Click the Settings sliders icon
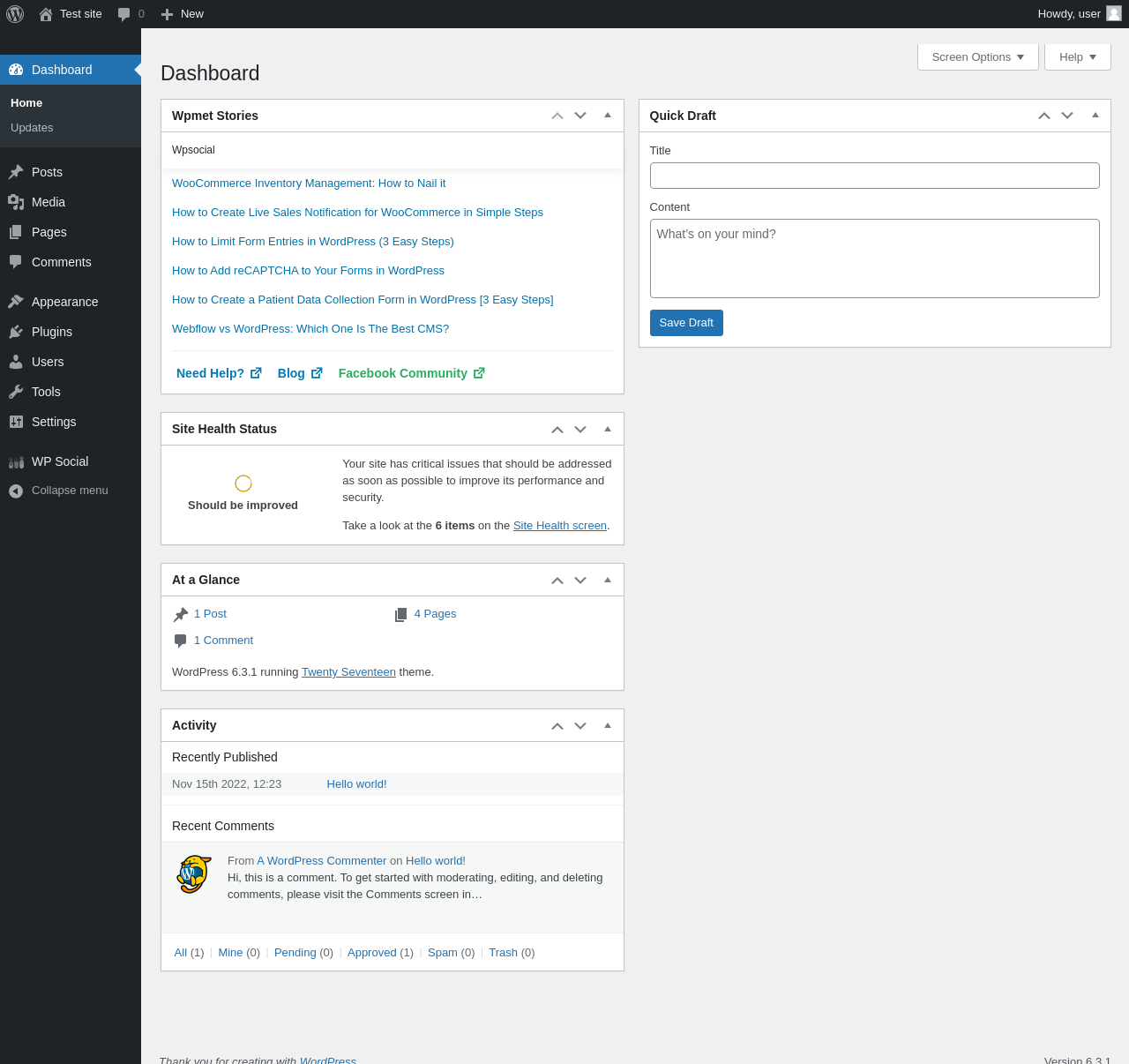 click(x=16, y=422)
